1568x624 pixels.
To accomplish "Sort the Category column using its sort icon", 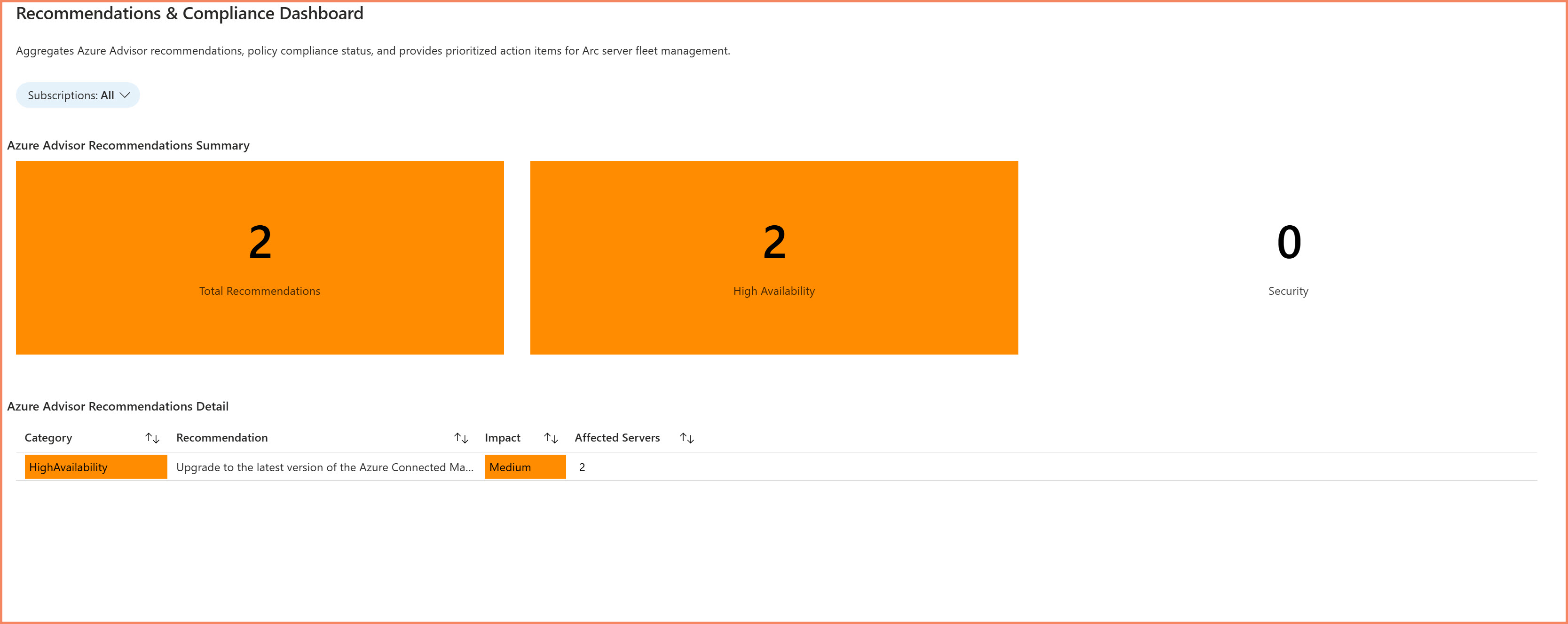I will point(152,437).
